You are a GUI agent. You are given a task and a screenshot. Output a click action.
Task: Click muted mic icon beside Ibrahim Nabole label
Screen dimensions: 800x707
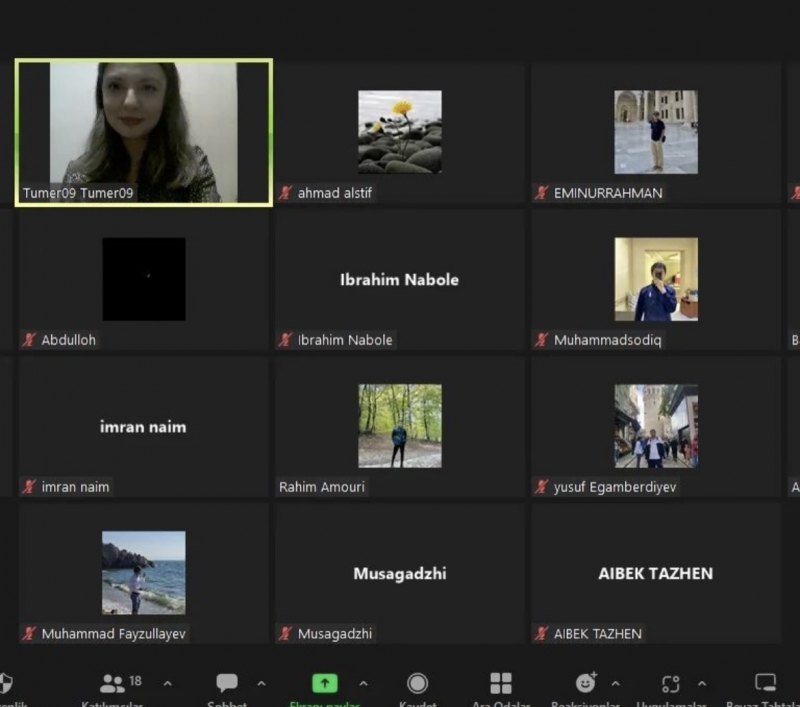[286, 340]
